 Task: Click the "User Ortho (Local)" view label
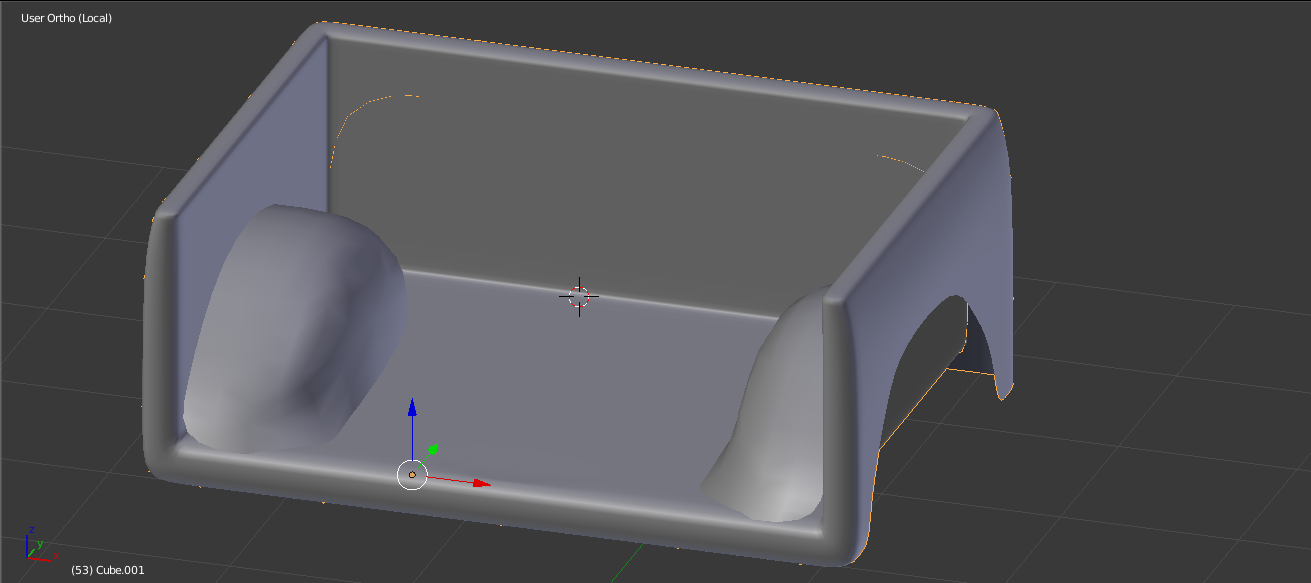[66, 18]
